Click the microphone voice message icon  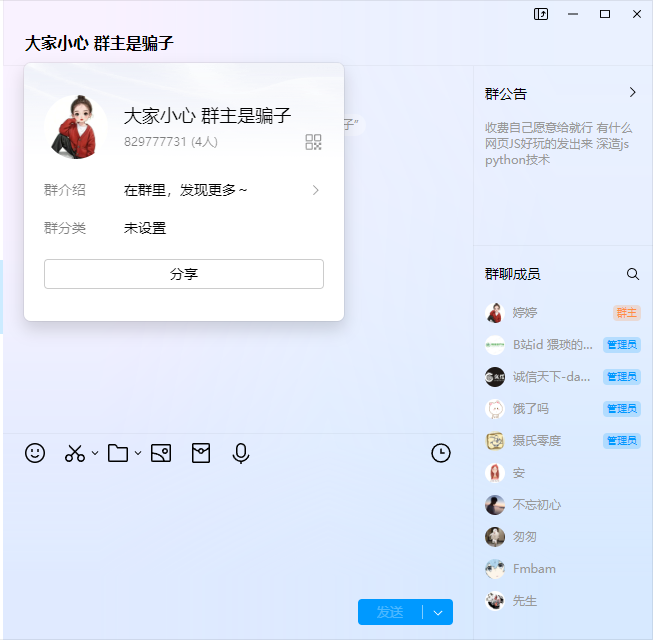click(x=241, y=453)
